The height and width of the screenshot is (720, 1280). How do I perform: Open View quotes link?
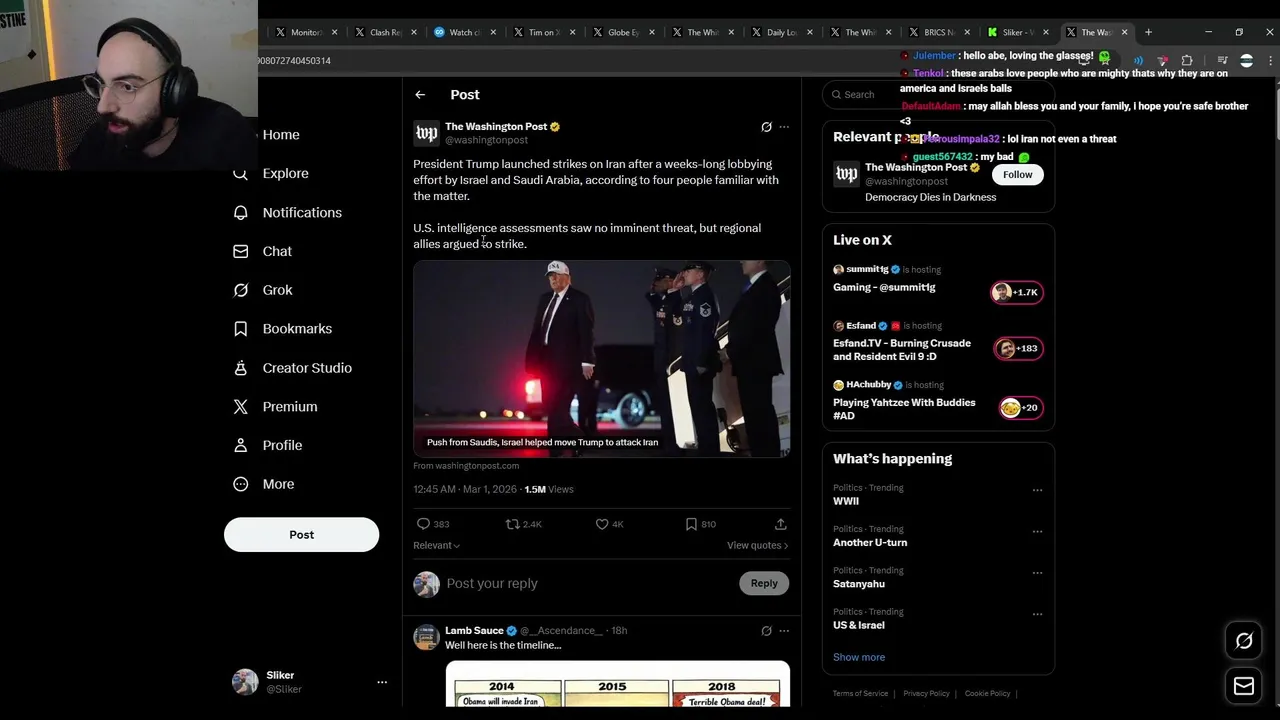757,546
